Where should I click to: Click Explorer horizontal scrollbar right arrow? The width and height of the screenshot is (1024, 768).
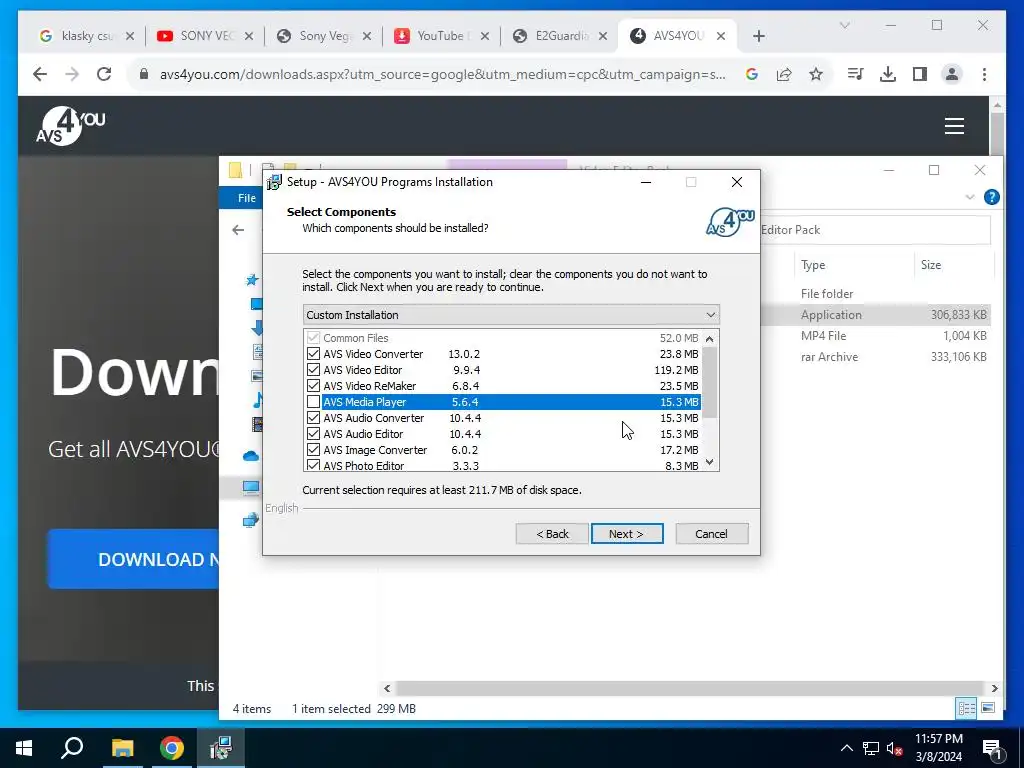[x=994, y=688]
